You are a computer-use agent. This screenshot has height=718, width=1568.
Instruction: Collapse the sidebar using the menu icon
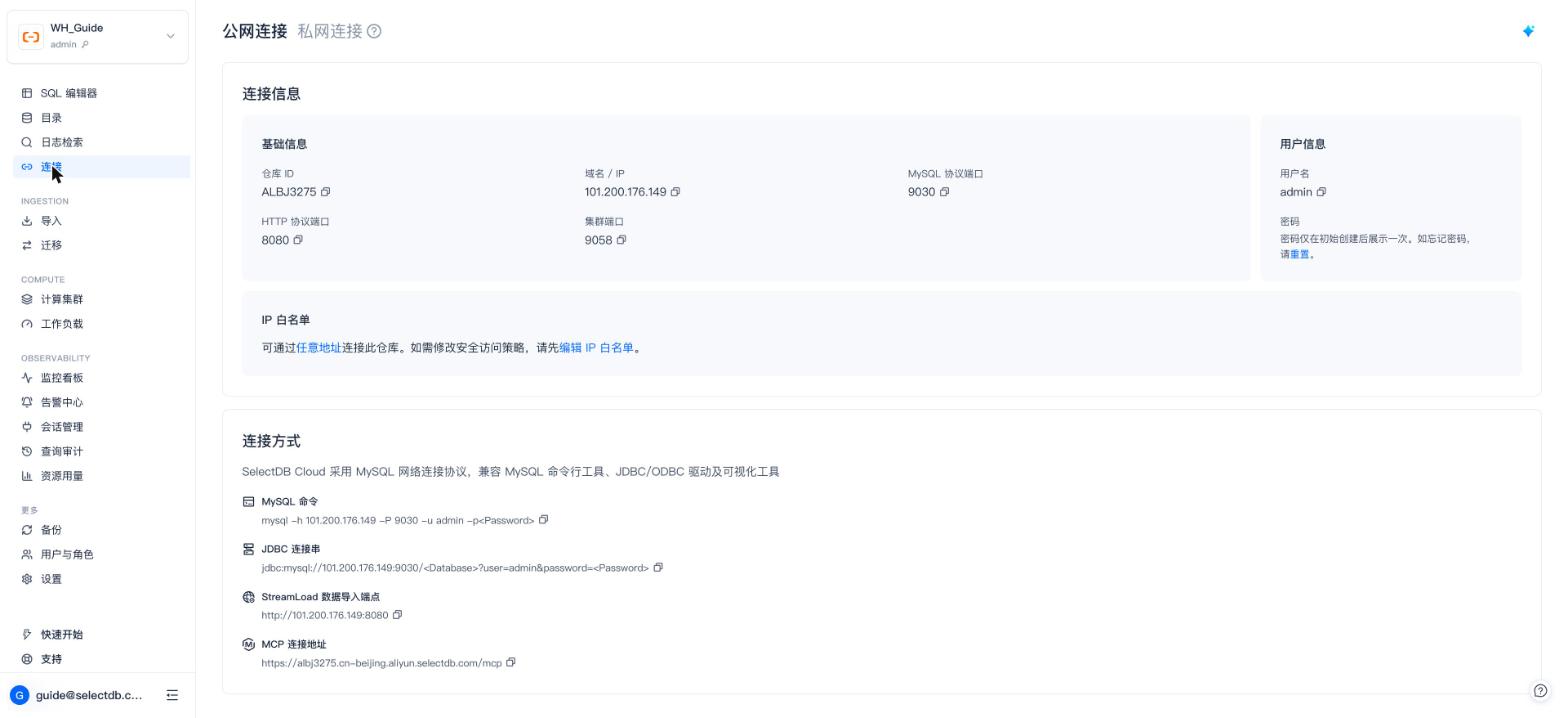point(172,695)
